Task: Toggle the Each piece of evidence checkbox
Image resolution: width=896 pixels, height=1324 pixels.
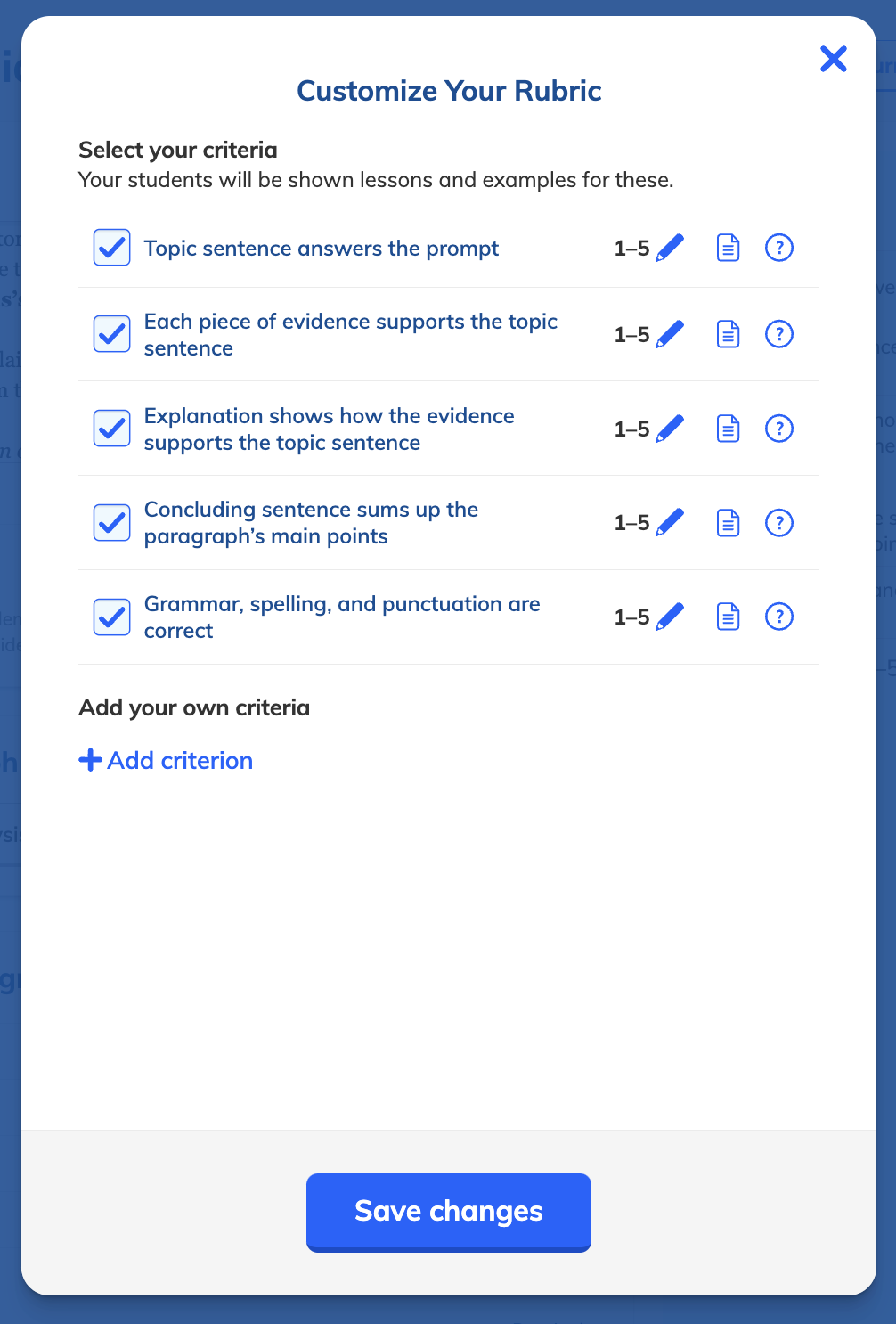Action: (111, 334)
